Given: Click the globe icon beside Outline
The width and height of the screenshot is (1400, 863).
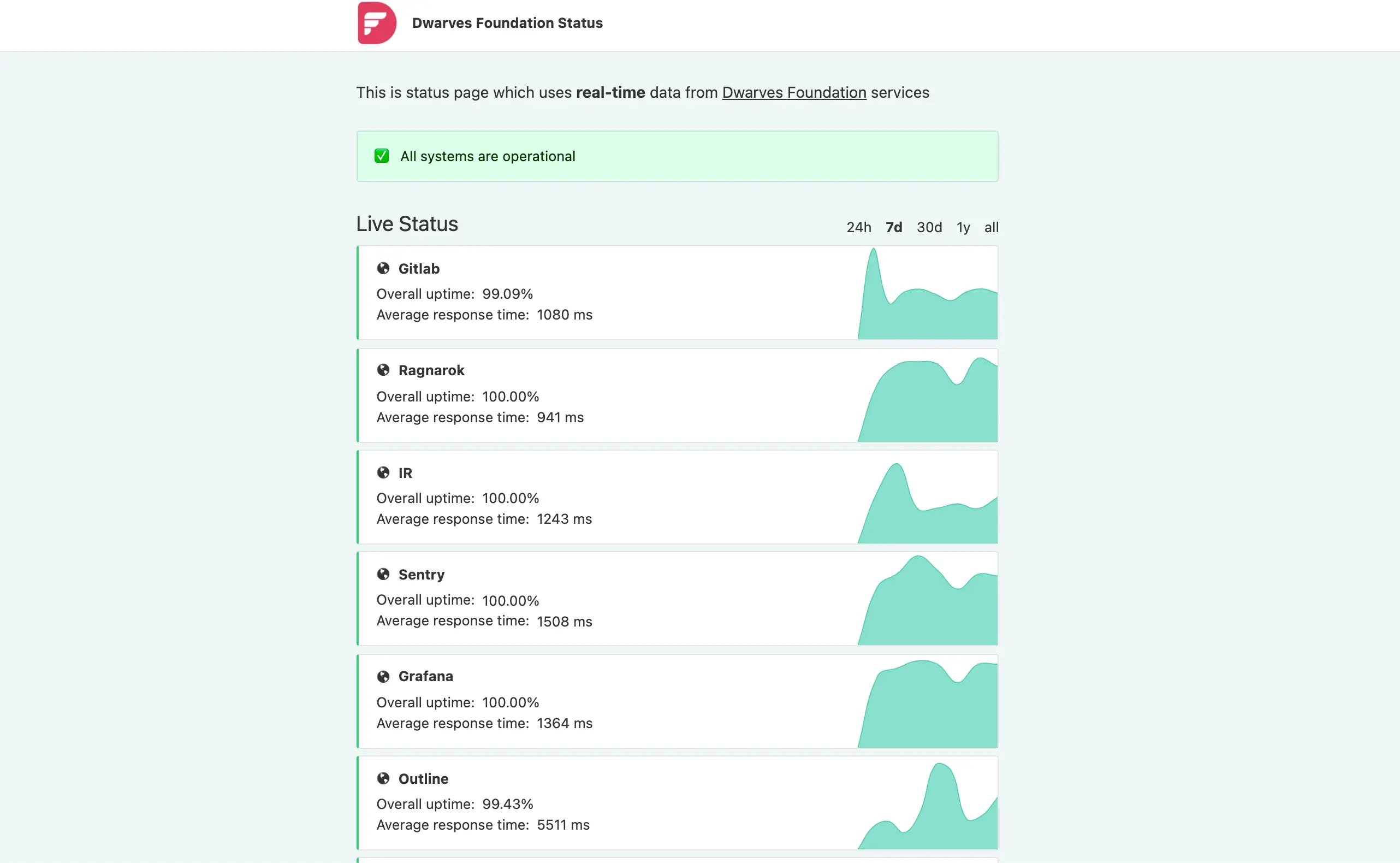Looking at the screenshot, I should pos(383,778).
